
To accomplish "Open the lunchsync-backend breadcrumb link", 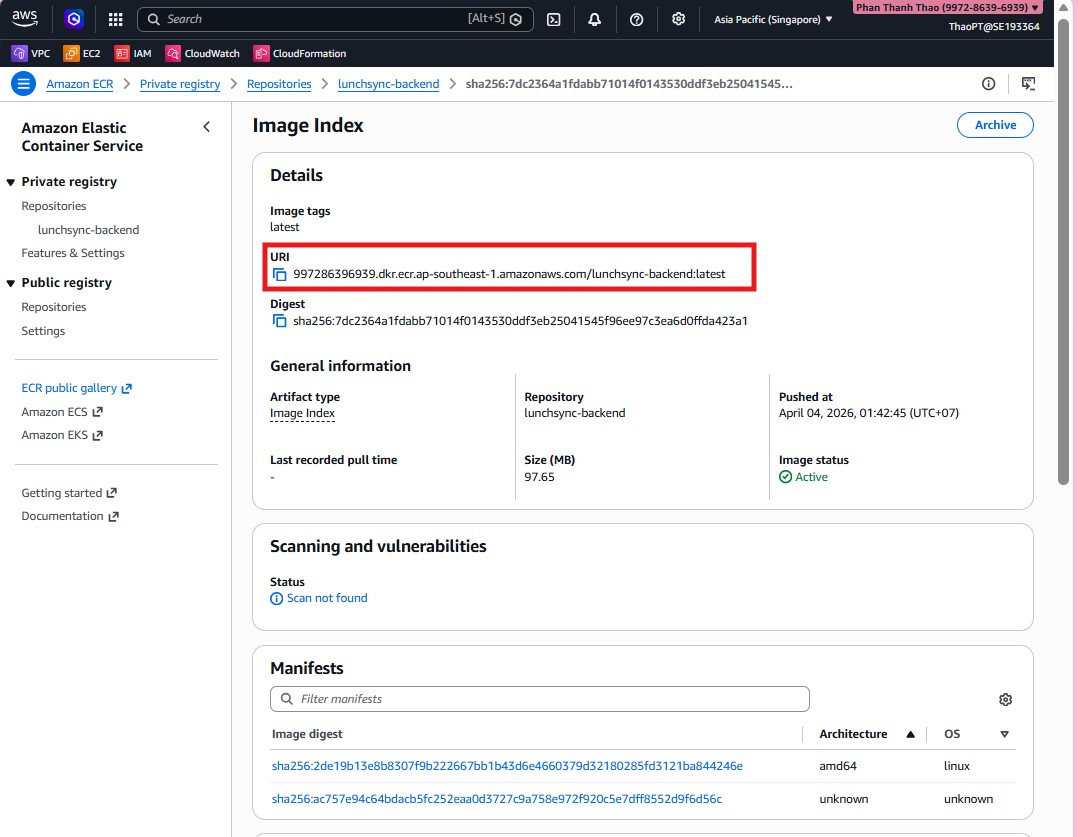I will pyautogui.click(x=388, y=84).
